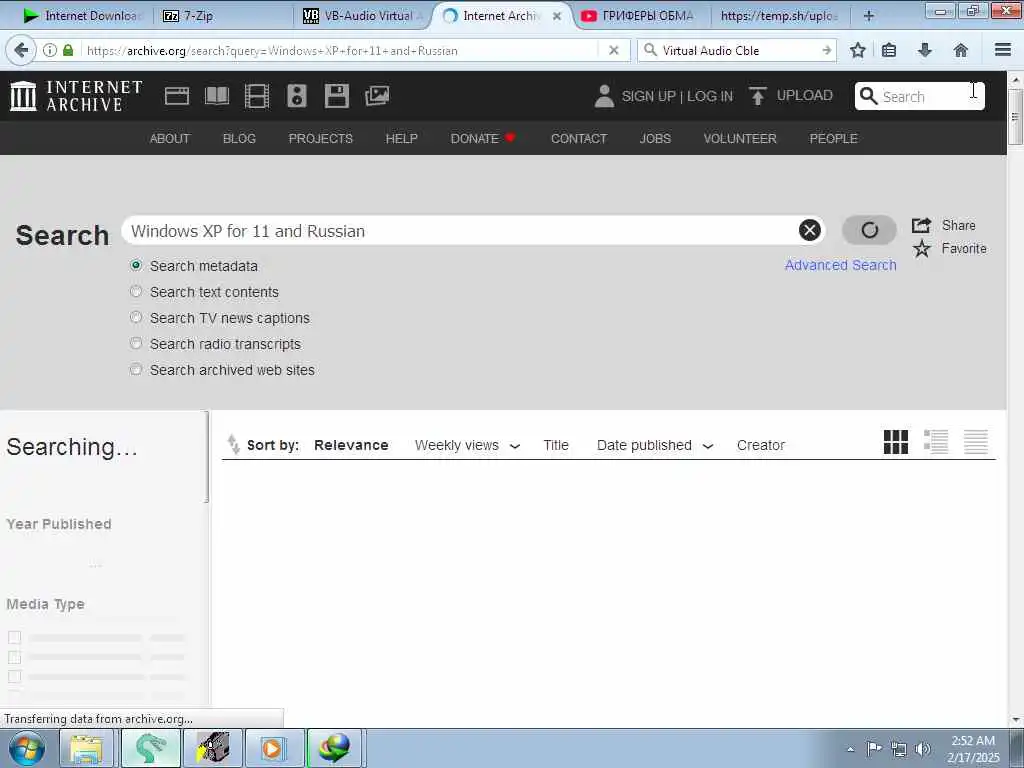Click the Favorite star icon
1024x768 pixels.
[x=921, y=249]
